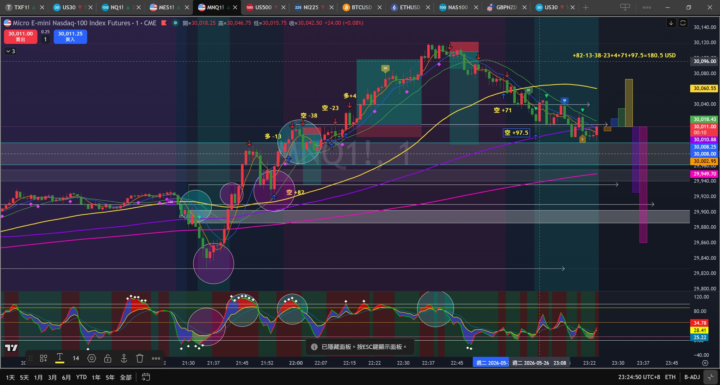Open the go-to-date calendar icon
Image resolution: width=720 pixels, height=385 pixels.
pyautogui.click(x=146, y=377)
